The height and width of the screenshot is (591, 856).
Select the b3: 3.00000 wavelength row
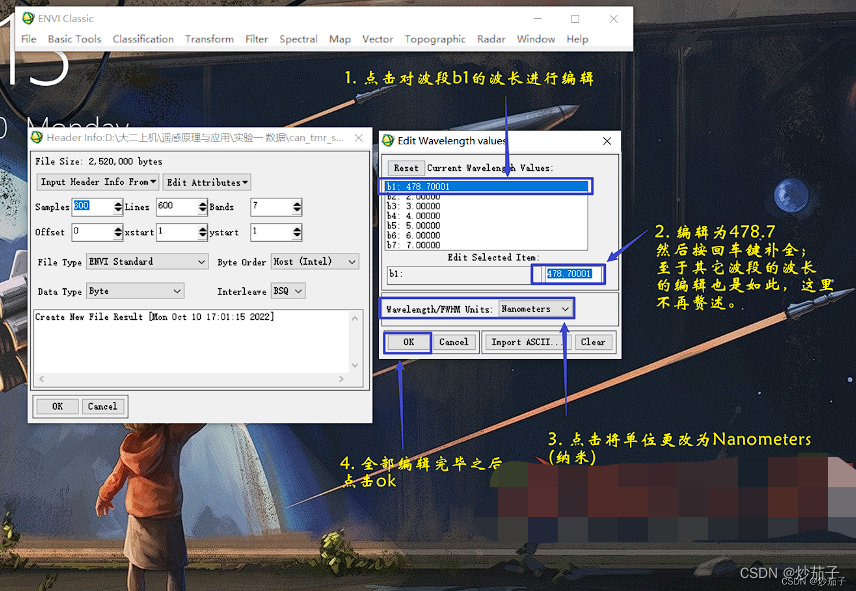coord(486,206)
